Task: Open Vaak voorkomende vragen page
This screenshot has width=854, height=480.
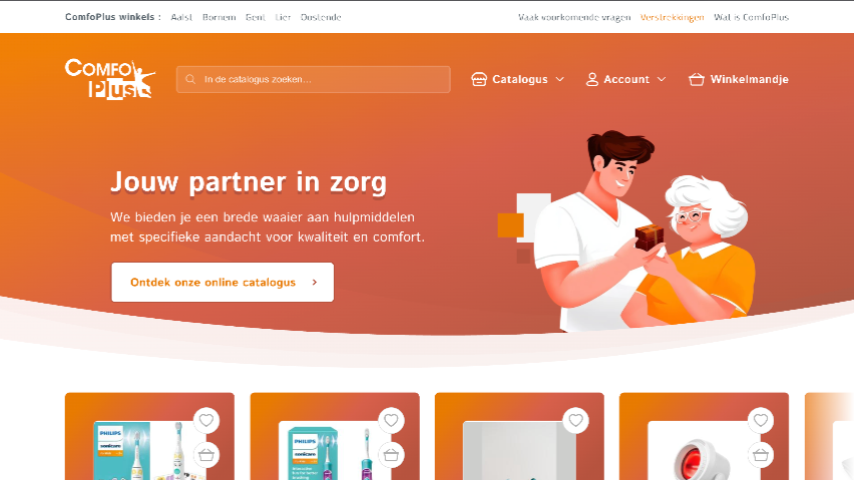Action: [574, 17]
